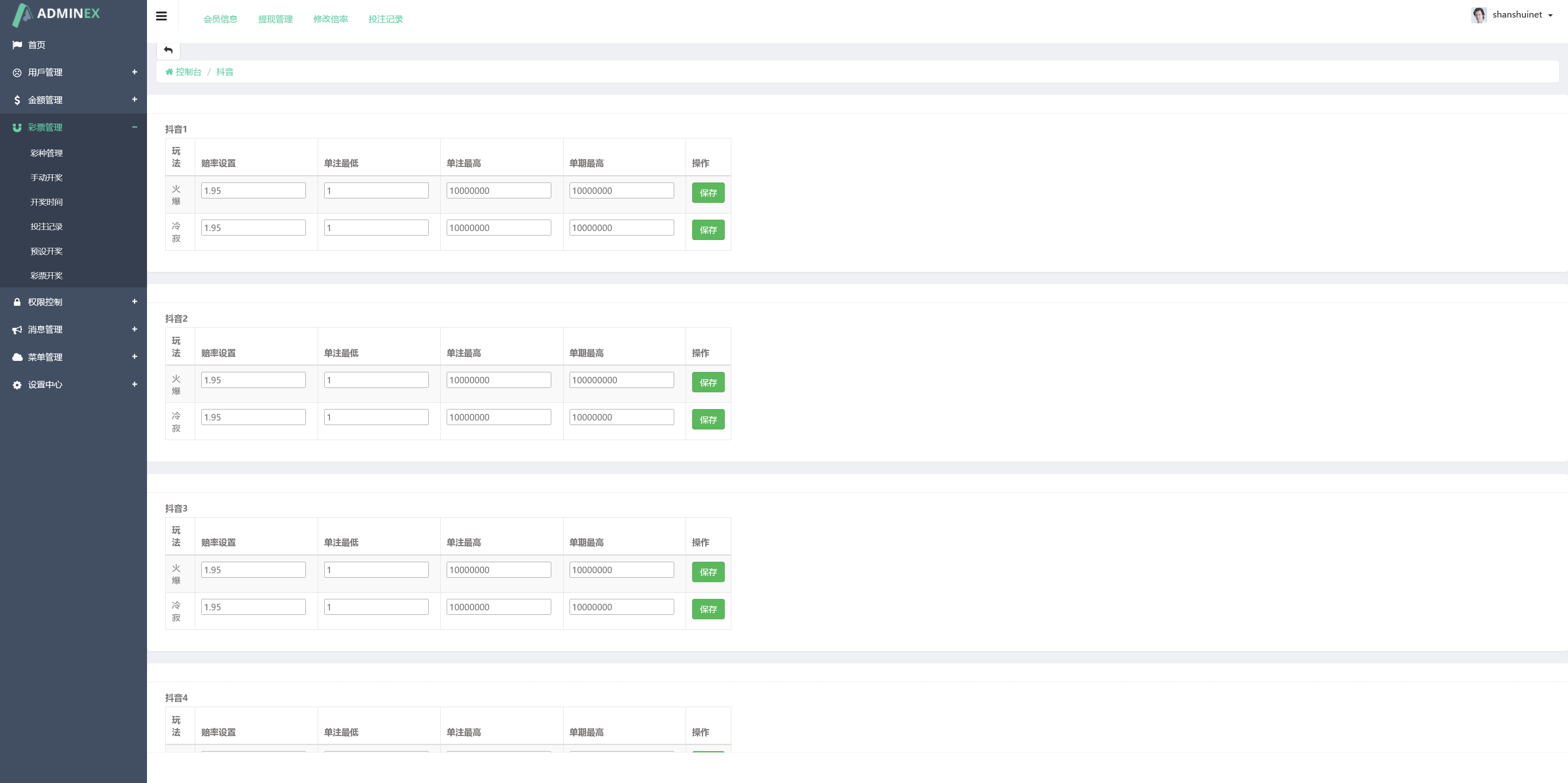This screenshot has height=783, width=1568.
Task: Save the 抖音1 冷寂 row
Action: 708,230
